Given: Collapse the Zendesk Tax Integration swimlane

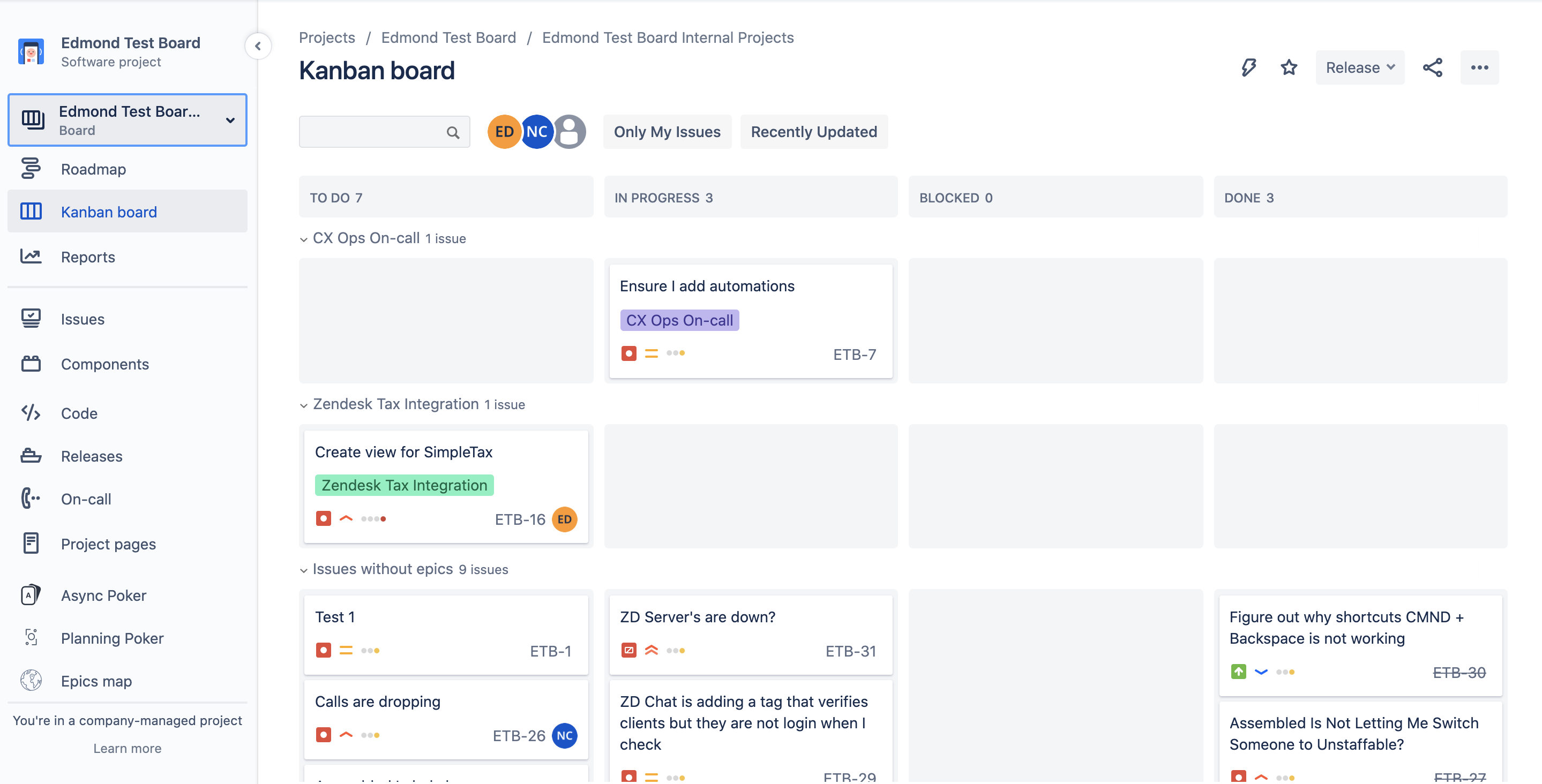Looking at the screenshot, I should coord(303,405).
